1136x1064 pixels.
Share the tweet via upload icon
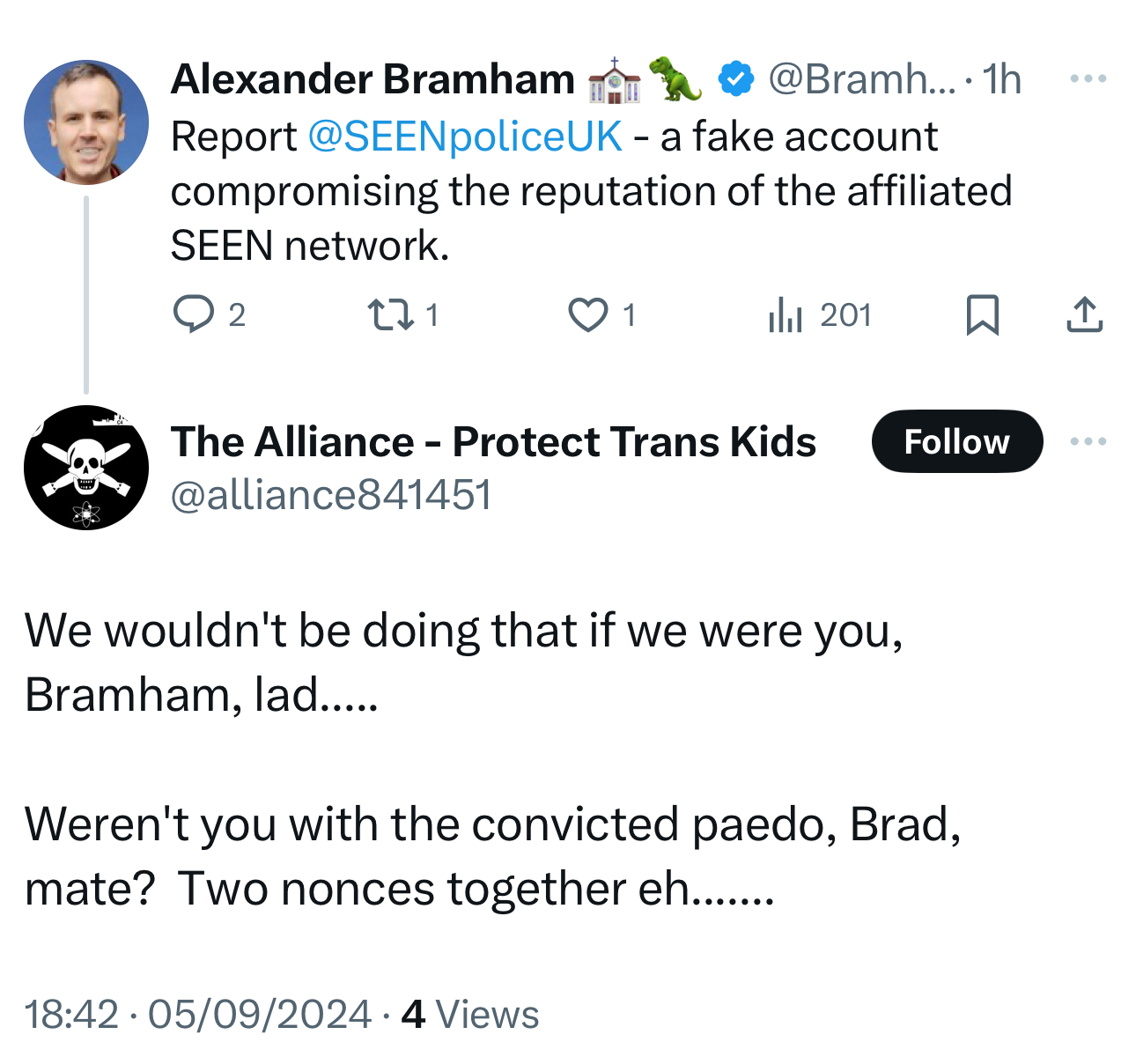1084,314
